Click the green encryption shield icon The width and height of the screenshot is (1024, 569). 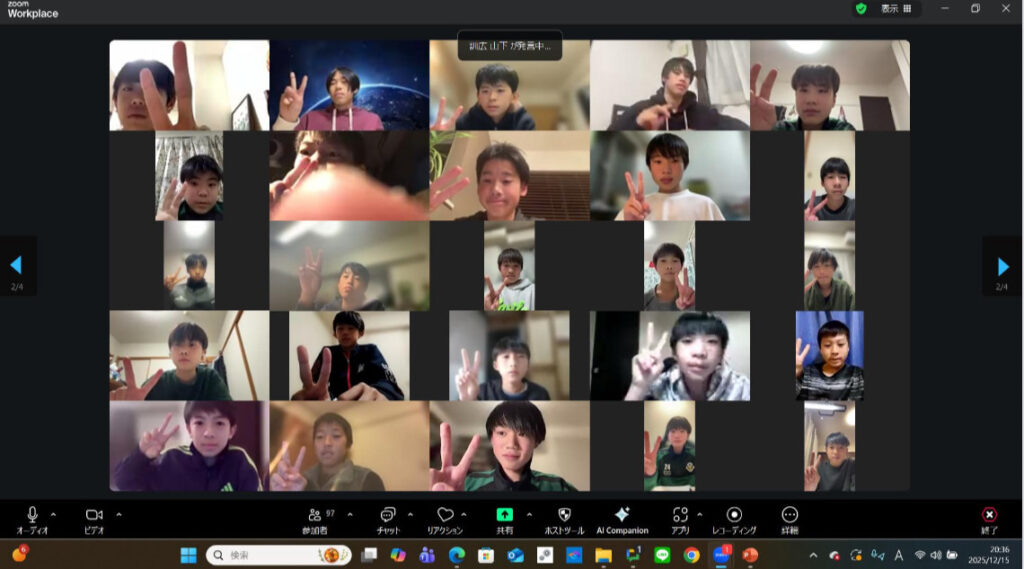pos(860,8)
